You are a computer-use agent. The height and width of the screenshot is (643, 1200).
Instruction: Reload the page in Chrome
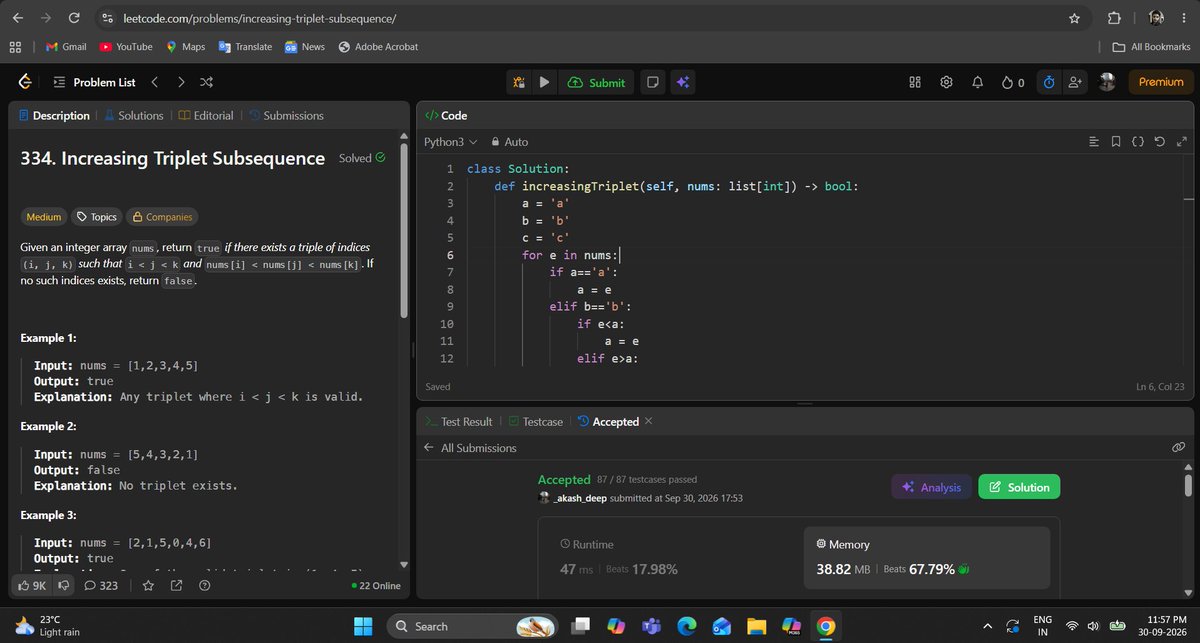[x=74, y=18]
